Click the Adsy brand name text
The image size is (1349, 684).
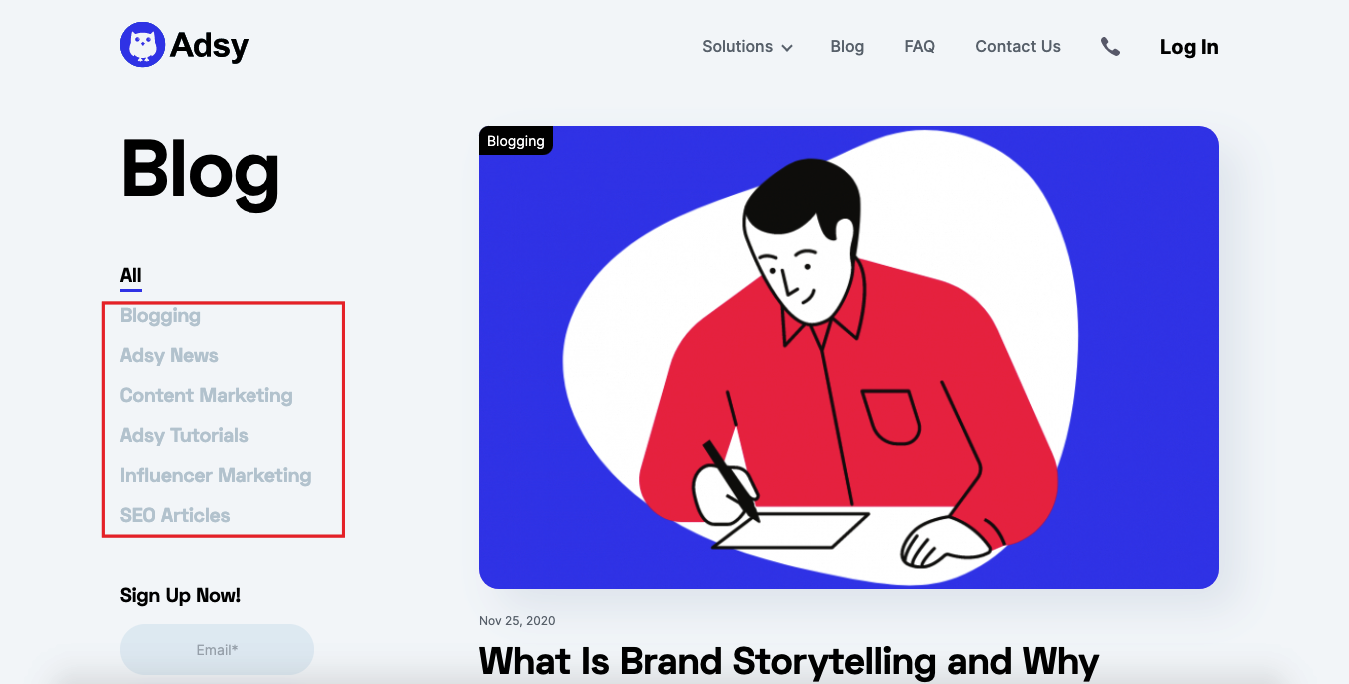click(x=209, y=46)
